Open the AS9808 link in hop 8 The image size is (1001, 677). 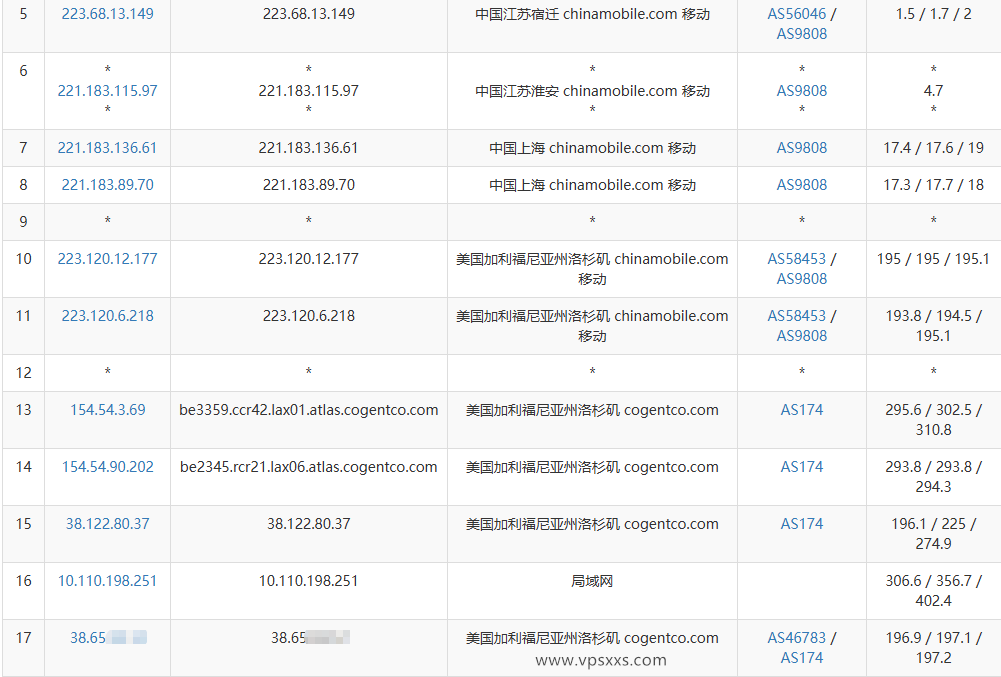[x=802, y=184]
